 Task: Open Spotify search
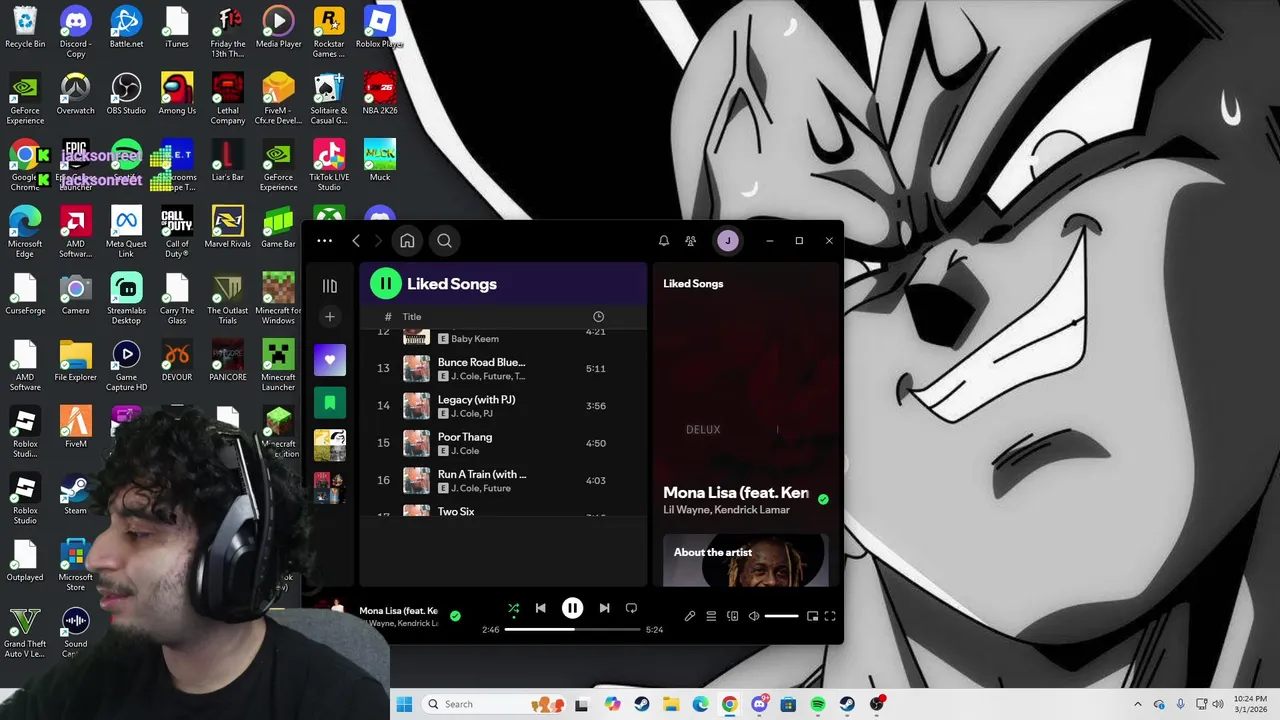click(444, 241)
